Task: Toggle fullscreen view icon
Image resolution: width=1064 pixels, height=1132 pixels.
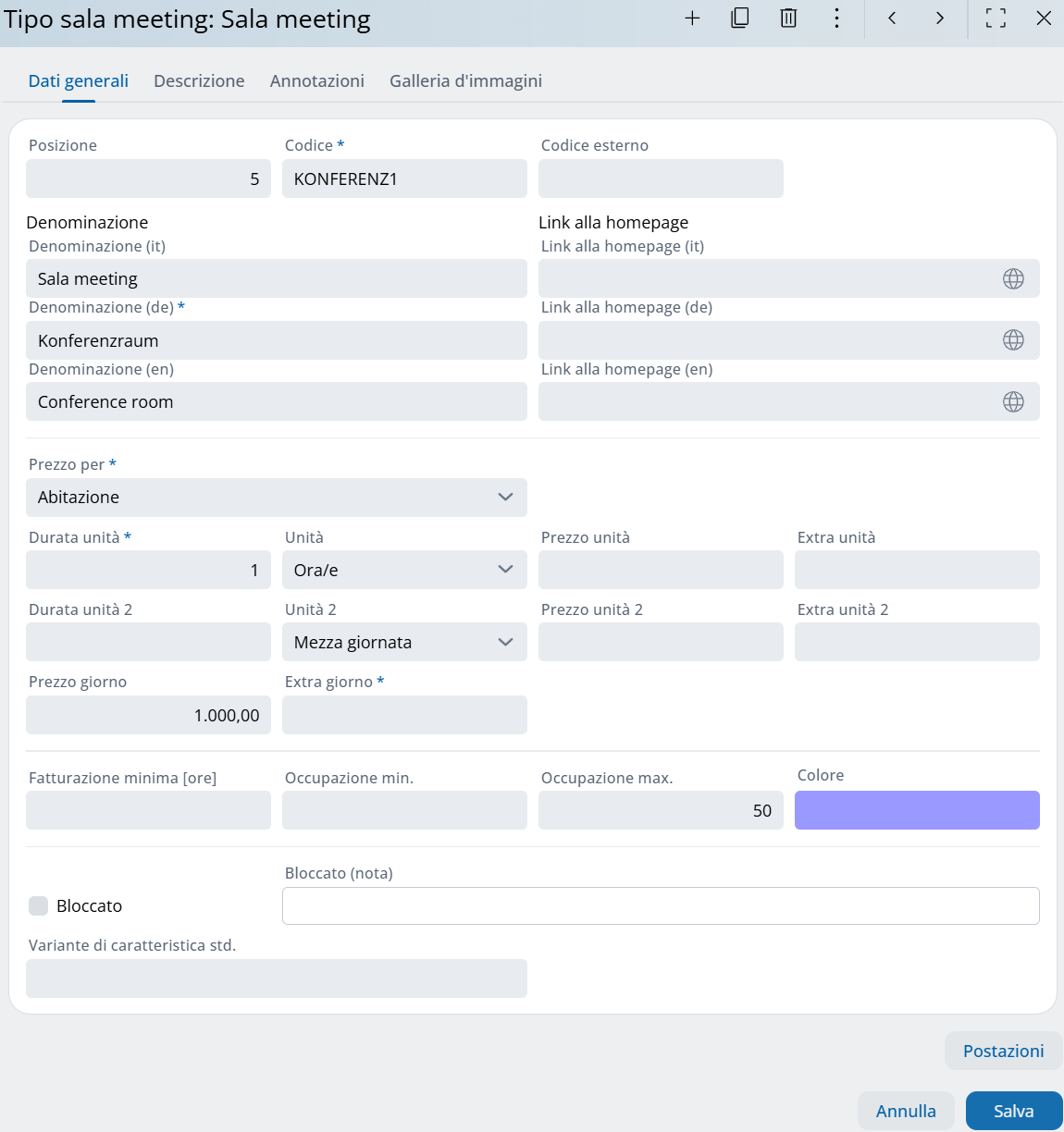Action: point(996,18)
